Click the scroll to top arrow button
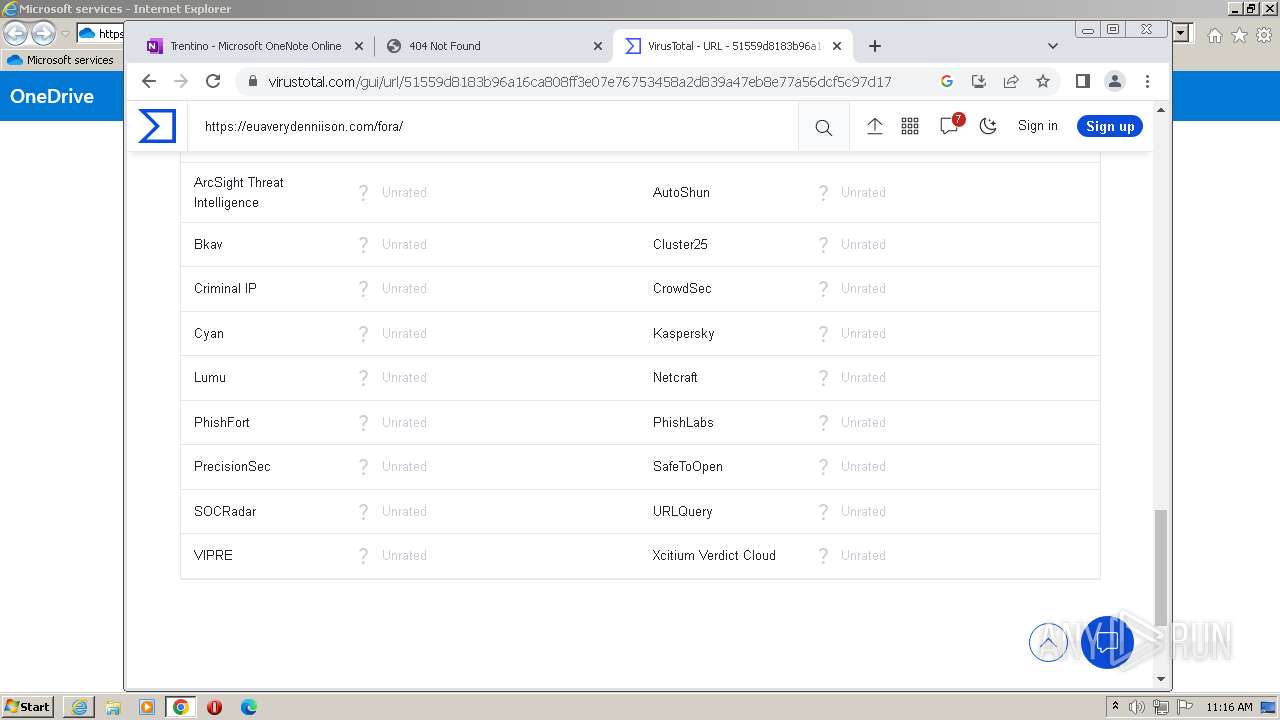The height and width of the screenshot is (720, 1280). point(1048,642)
